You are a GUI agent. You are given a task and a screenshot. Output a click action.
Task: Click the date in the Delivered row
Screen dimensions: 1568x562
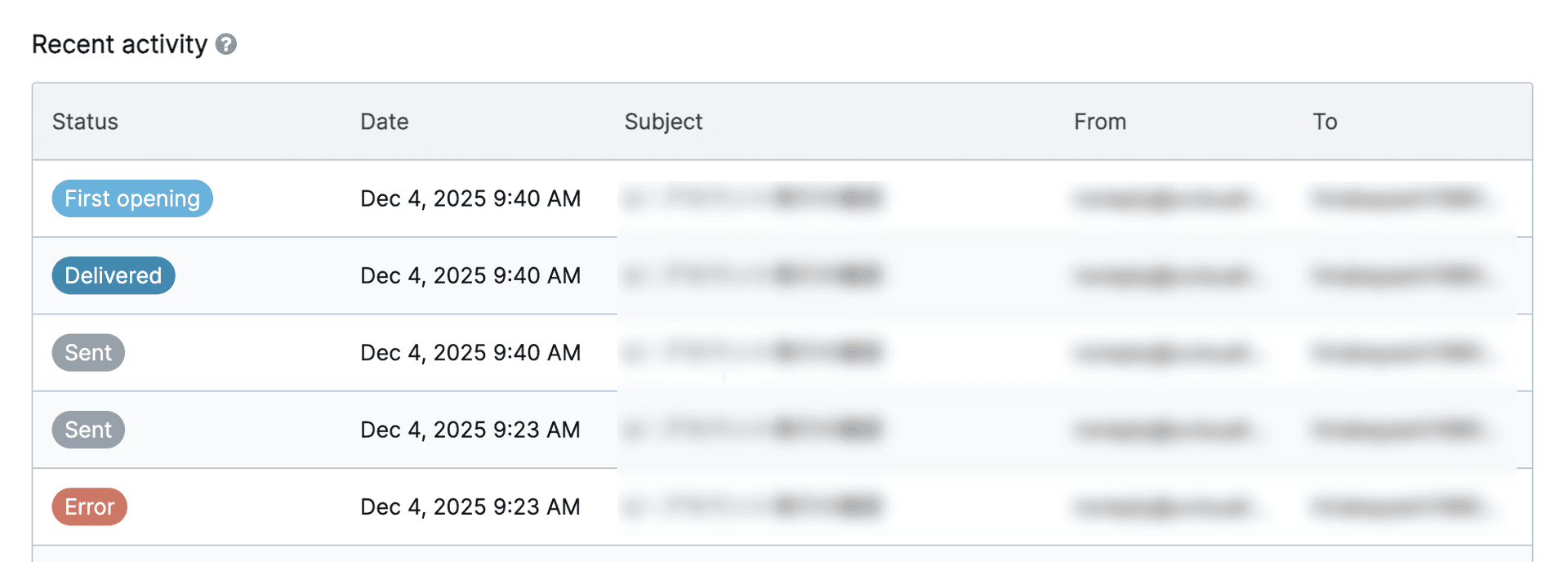pos(470,276)
